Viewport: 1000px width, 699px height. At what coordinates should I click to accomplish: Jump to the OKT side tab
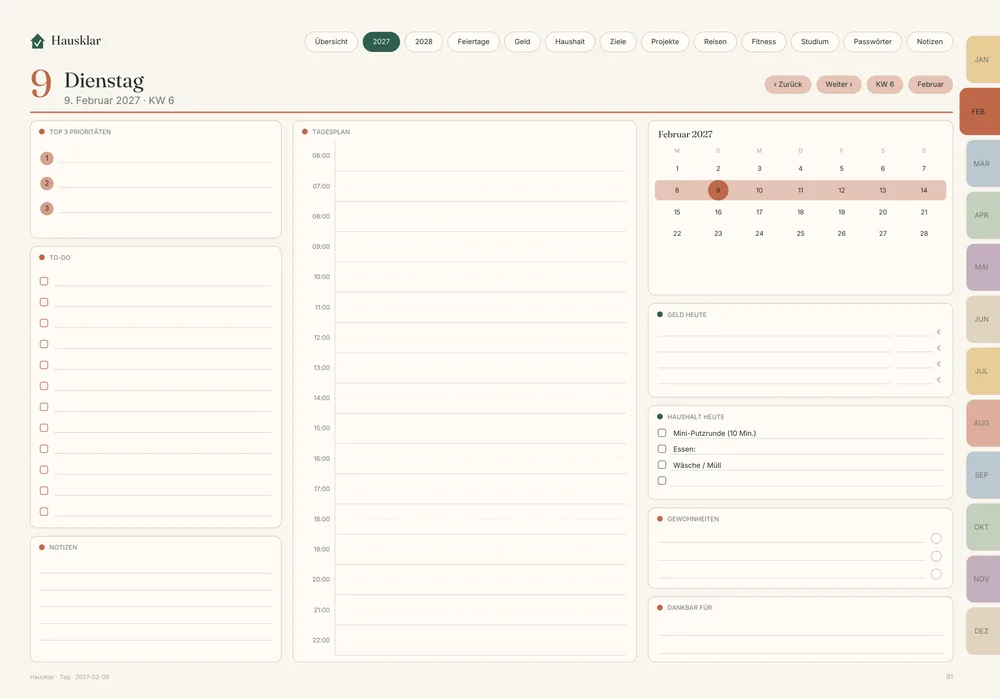coord(982,527)
